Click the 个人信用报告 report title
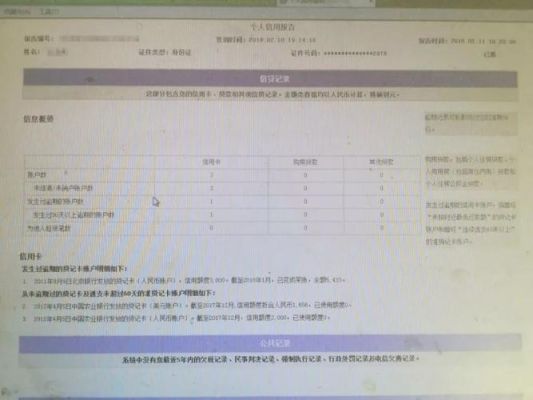This screenshot has height=400, width=533. pos(273,27)
